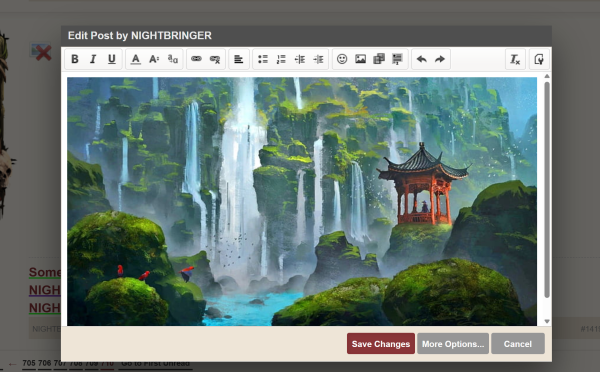
Task: Insert a bulleted list
Action: click(x=262, y=59)
